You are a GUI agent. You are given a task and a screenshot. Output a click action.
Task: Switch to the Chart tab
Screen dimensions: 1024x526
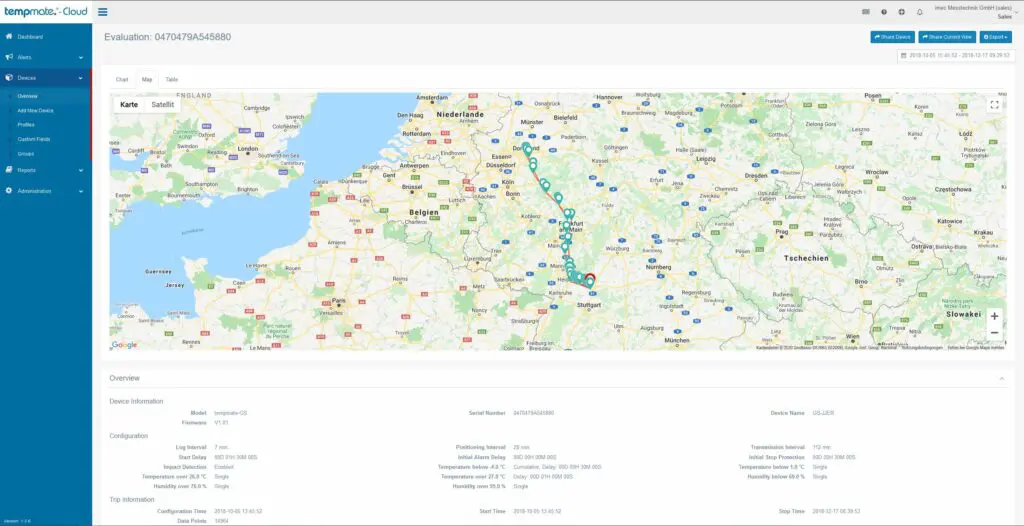(x=122, y=79)
